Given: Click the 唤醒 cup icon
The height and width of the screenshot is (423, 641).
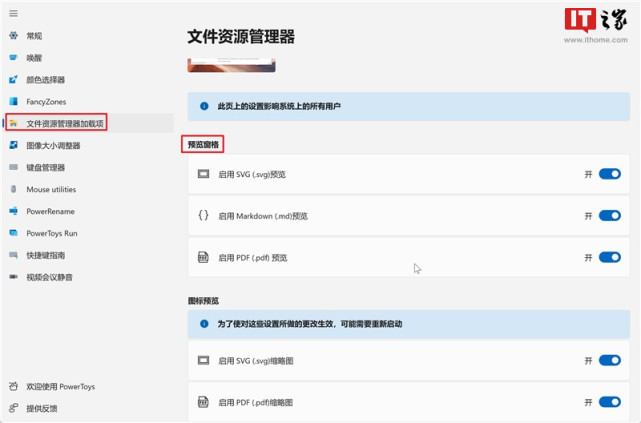Looking at the screenshot, I should pyautogui.click(x=13, y=58).
